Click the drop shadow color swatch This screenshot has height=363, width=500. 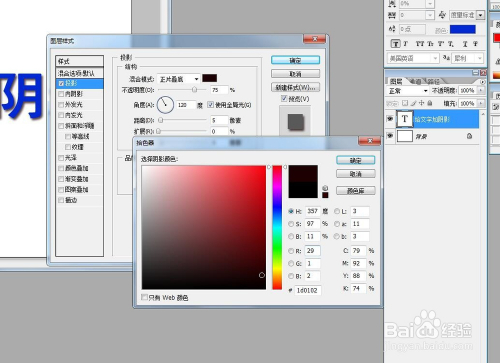(210, 78)
